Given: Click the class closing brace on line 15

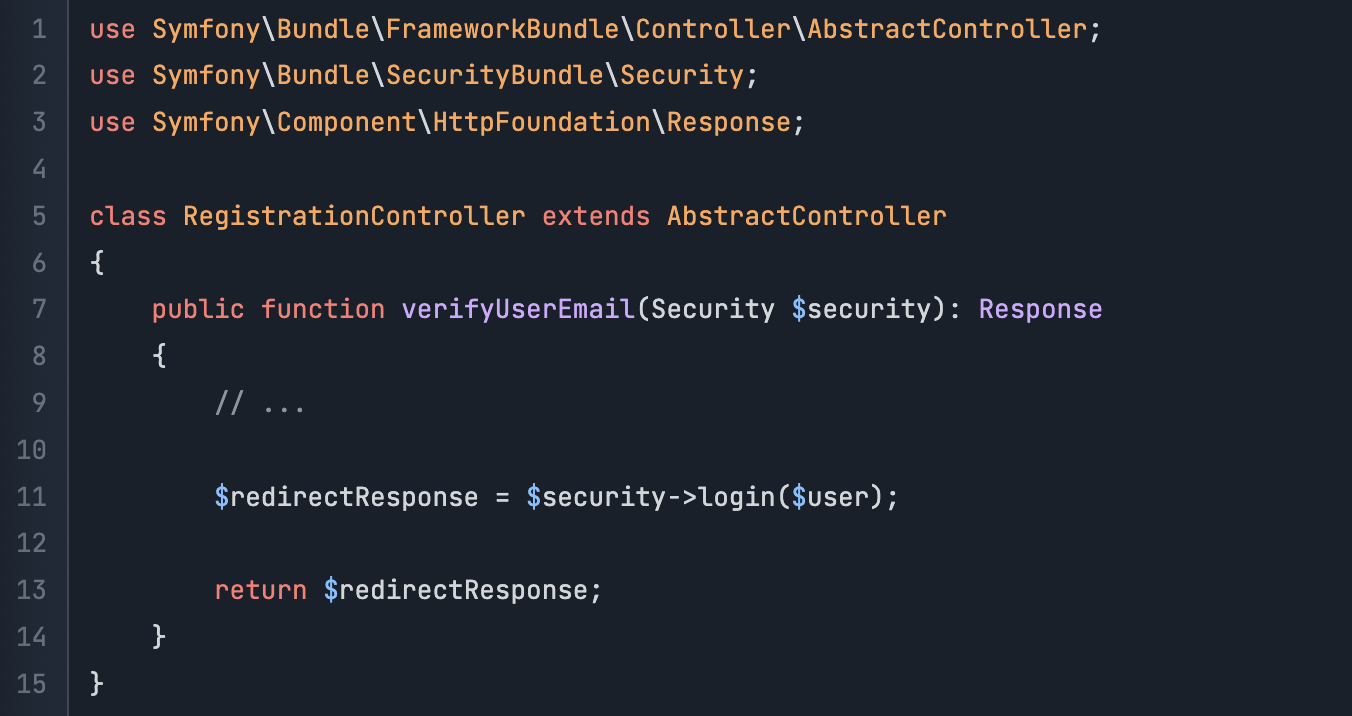Looking at the screenshot, I should [x=97, y=683].
